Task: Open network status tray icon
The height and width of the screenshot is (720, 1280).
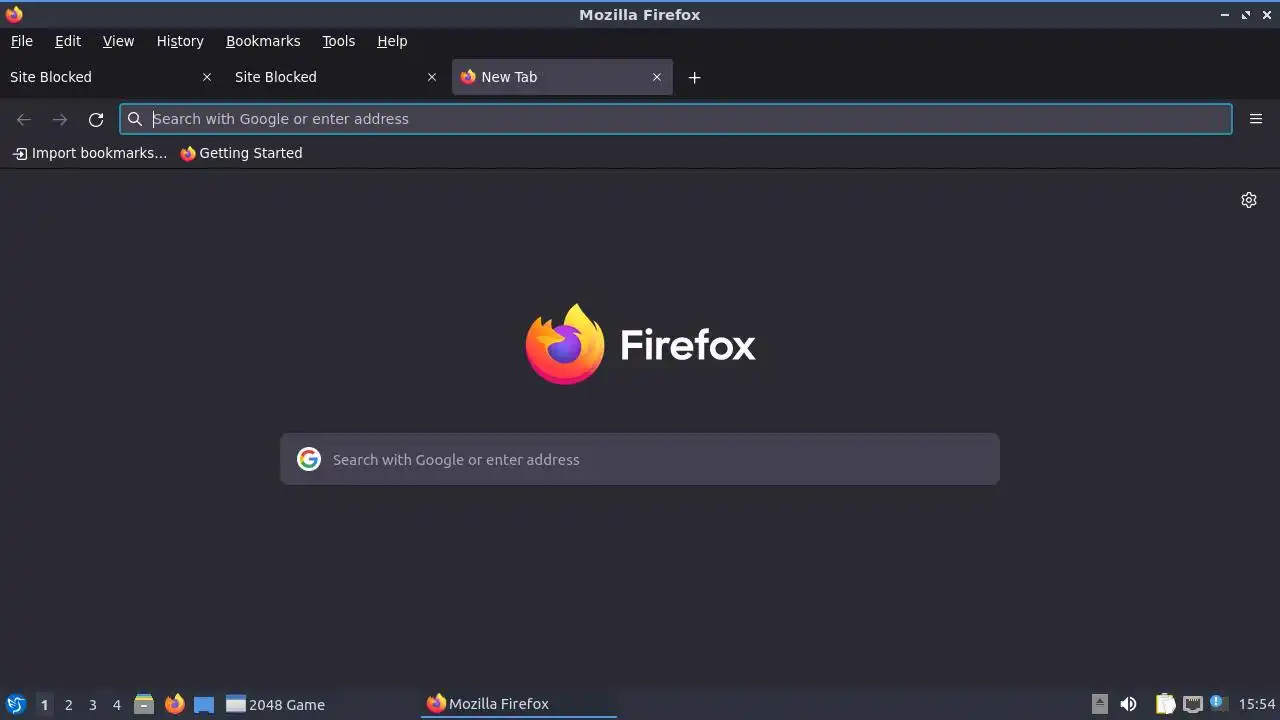Action: [x=1193, y=704]
